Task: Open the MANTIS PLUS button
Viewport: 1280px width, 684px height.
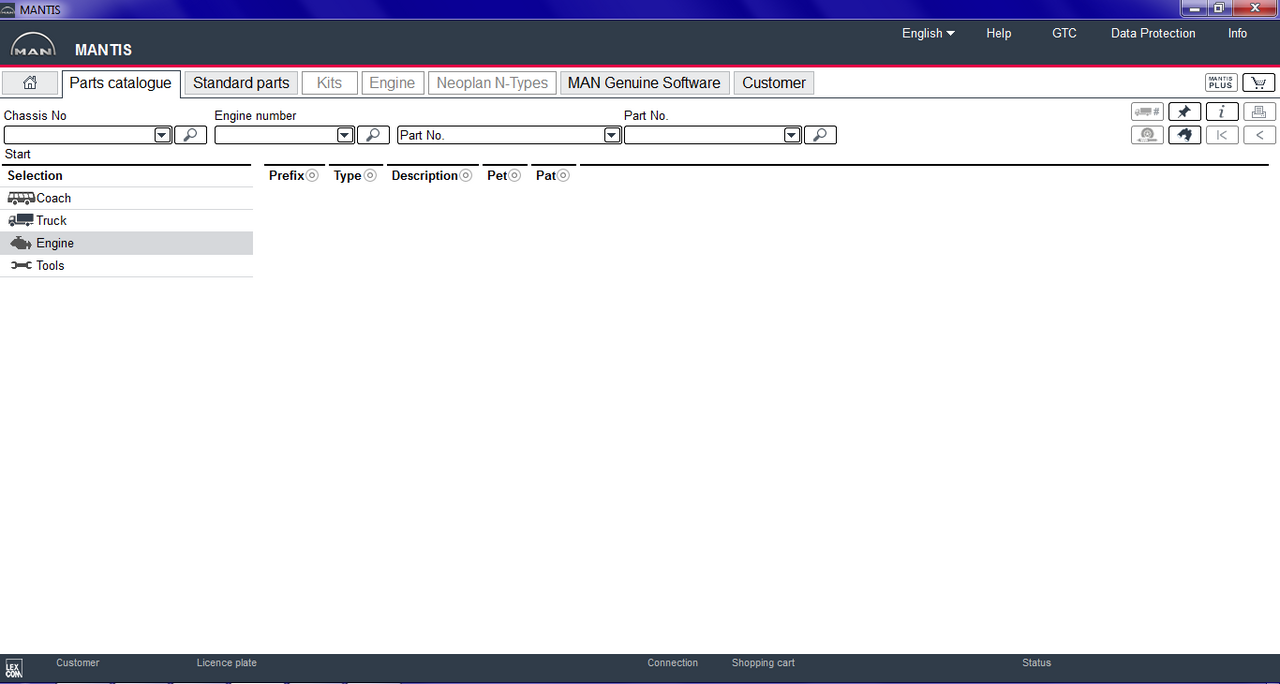Action: coord(1221,83)
